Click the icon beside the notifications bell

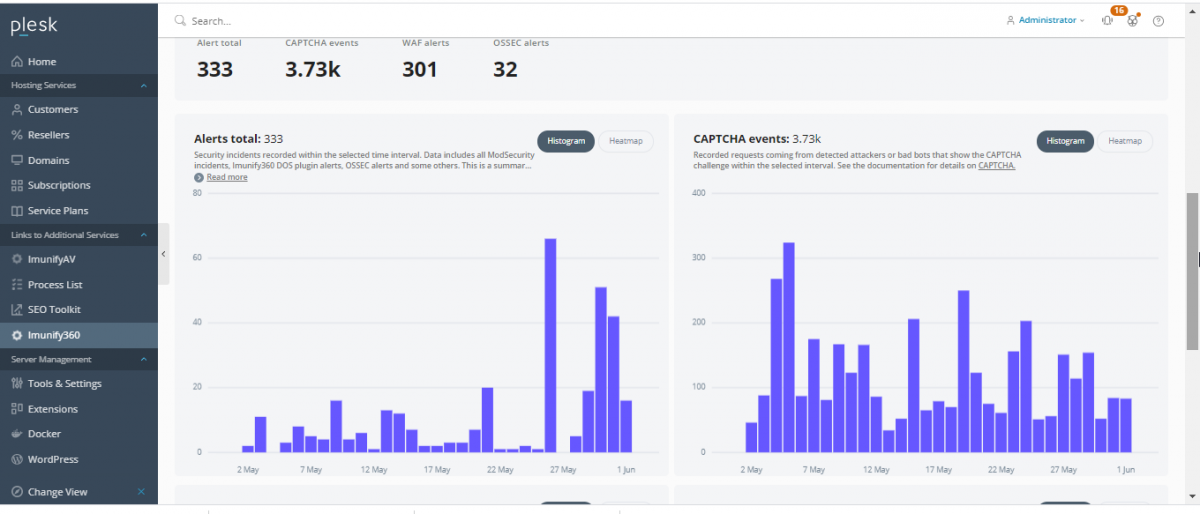point(1133,20)
